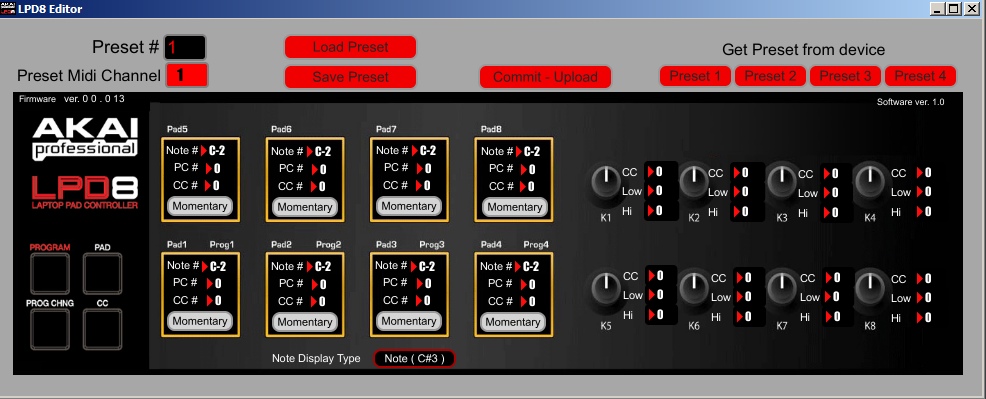The height and width of the screenshot is (399, 986).
Task: Click K2 Hi value red arrow
Action: point(736,212)
